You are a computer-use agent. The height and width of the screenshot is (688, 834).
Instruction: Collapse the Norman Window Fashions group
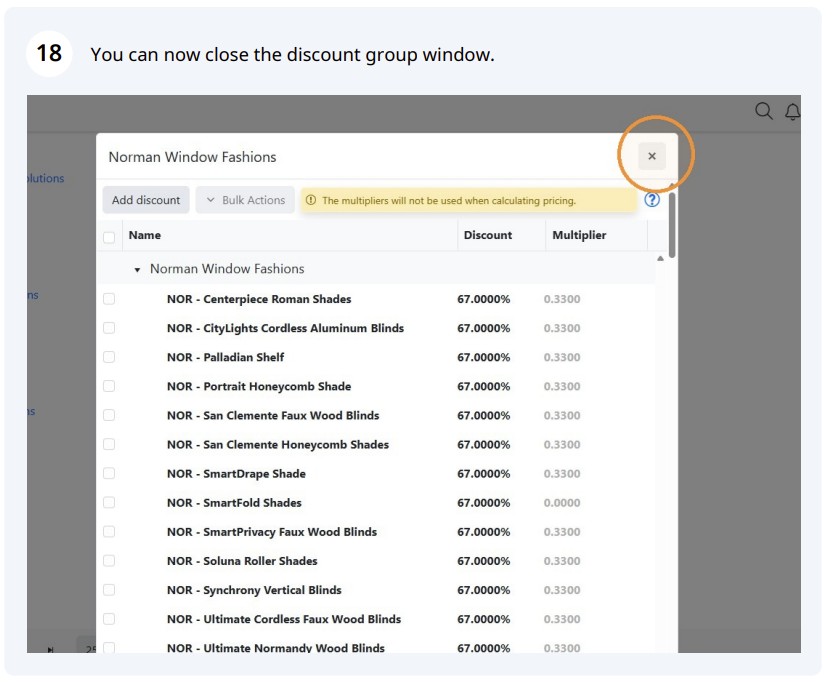137,270
